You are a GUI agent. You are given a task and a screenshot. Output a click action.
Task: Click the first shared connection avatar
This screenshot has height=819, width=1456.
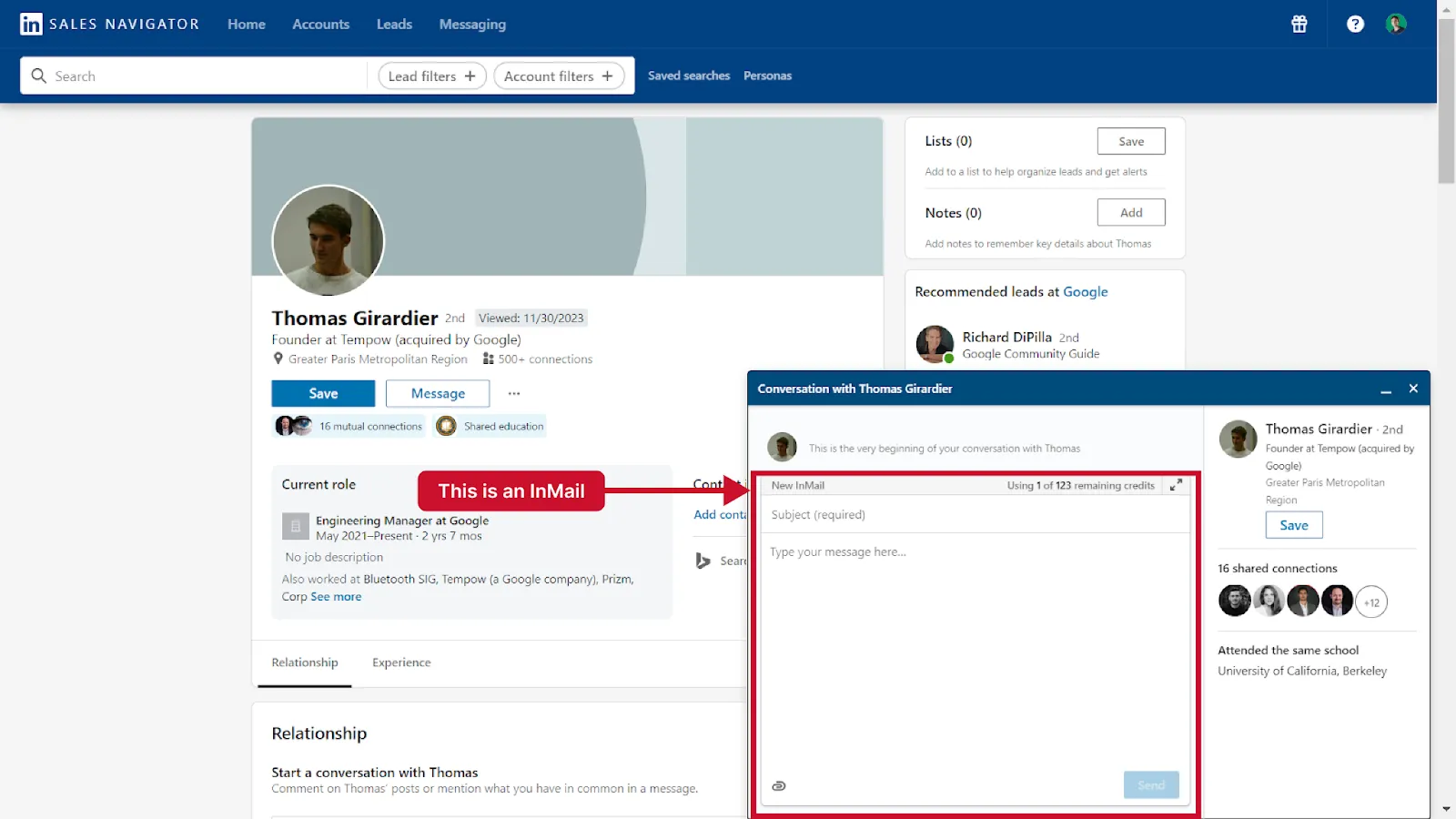pos(1235,601)
